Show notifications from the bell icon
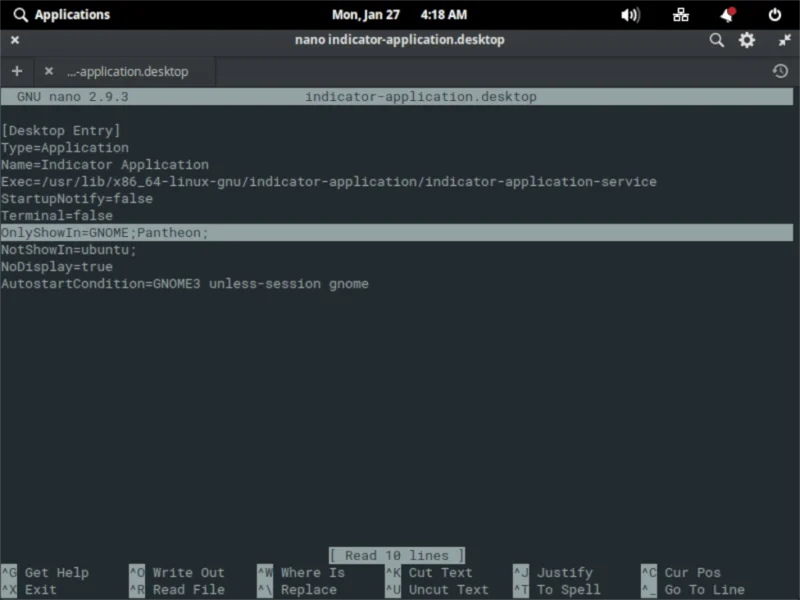This screenshot has width=800, height=600. click(728, 15)
